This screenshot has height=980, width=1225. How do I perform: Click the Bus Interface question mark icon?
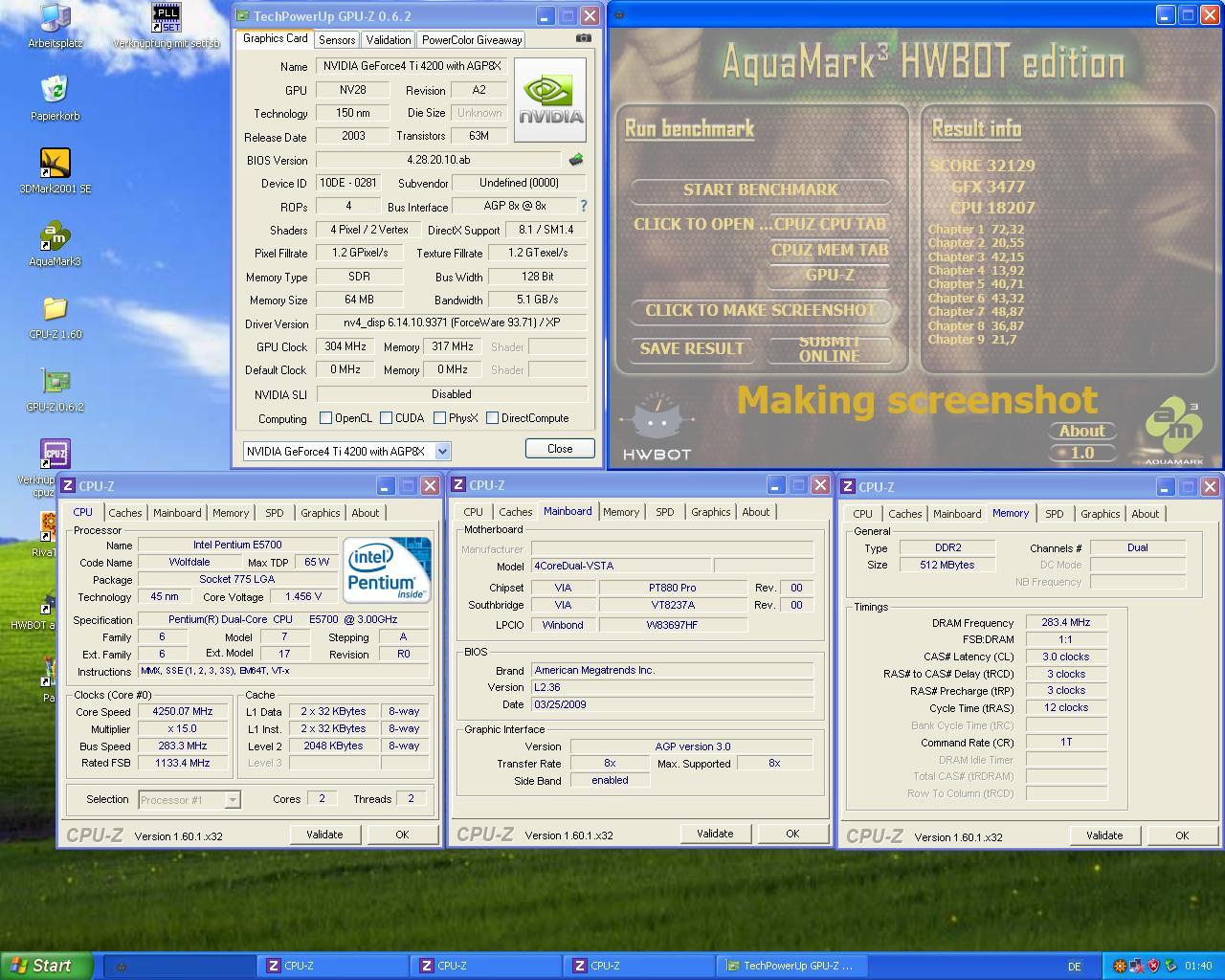click(x=583, y=206)
